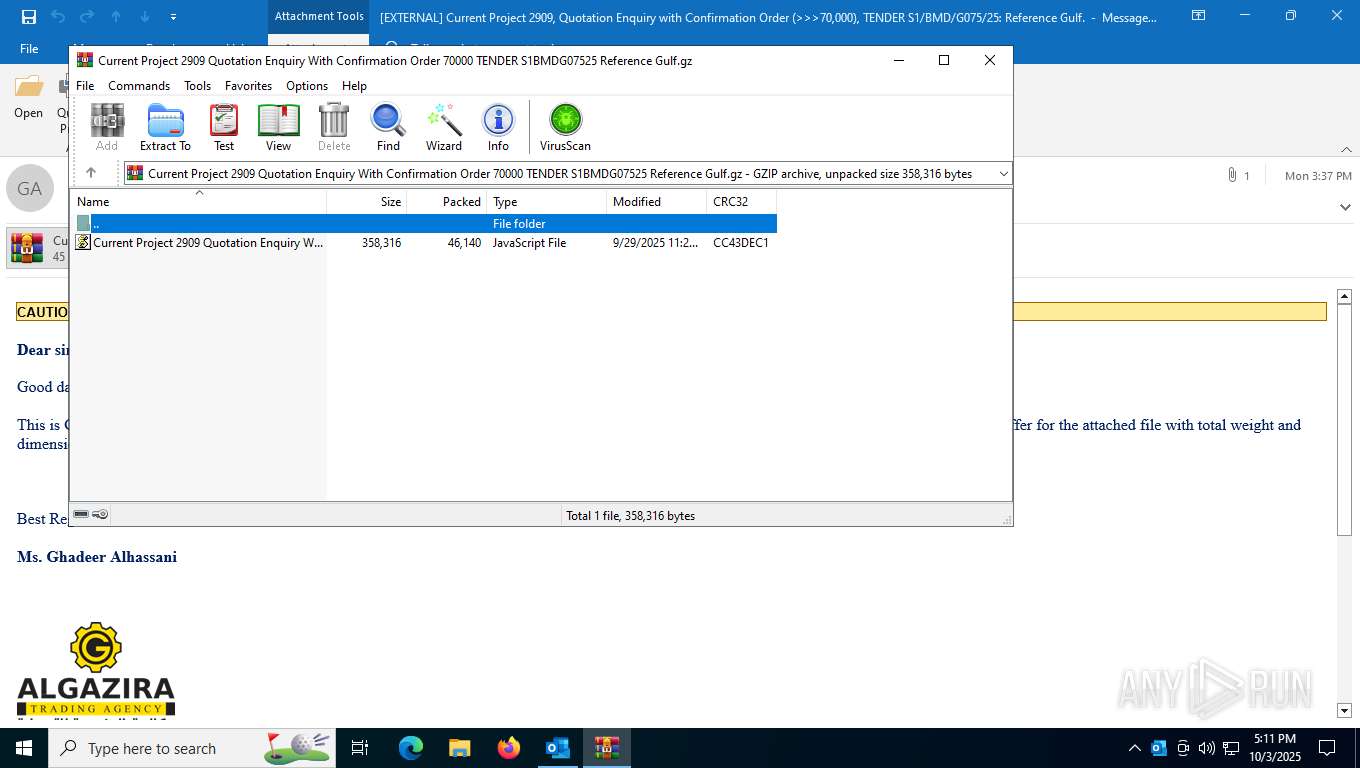Sort by the Type column header
This screenshot has height=768, width=1360.
[547, 202]
